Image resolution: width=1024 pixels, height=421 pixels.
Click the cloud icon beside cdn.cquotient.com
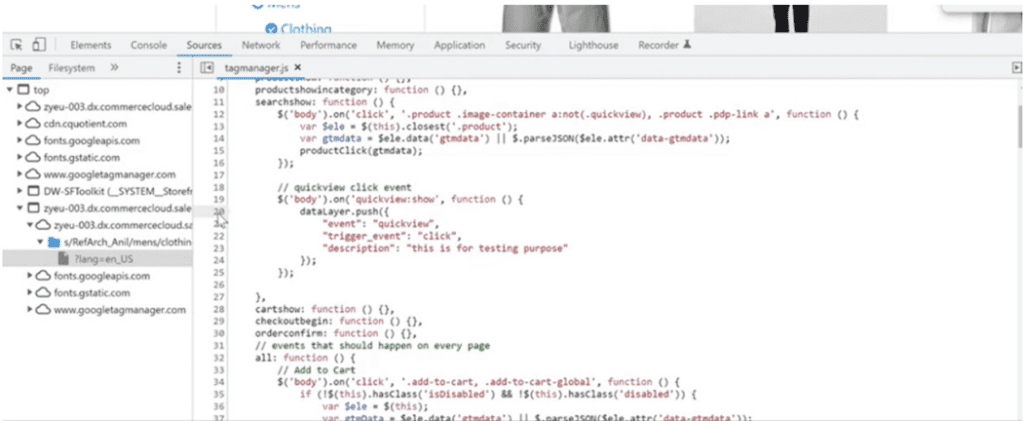[x=33, y=123]
